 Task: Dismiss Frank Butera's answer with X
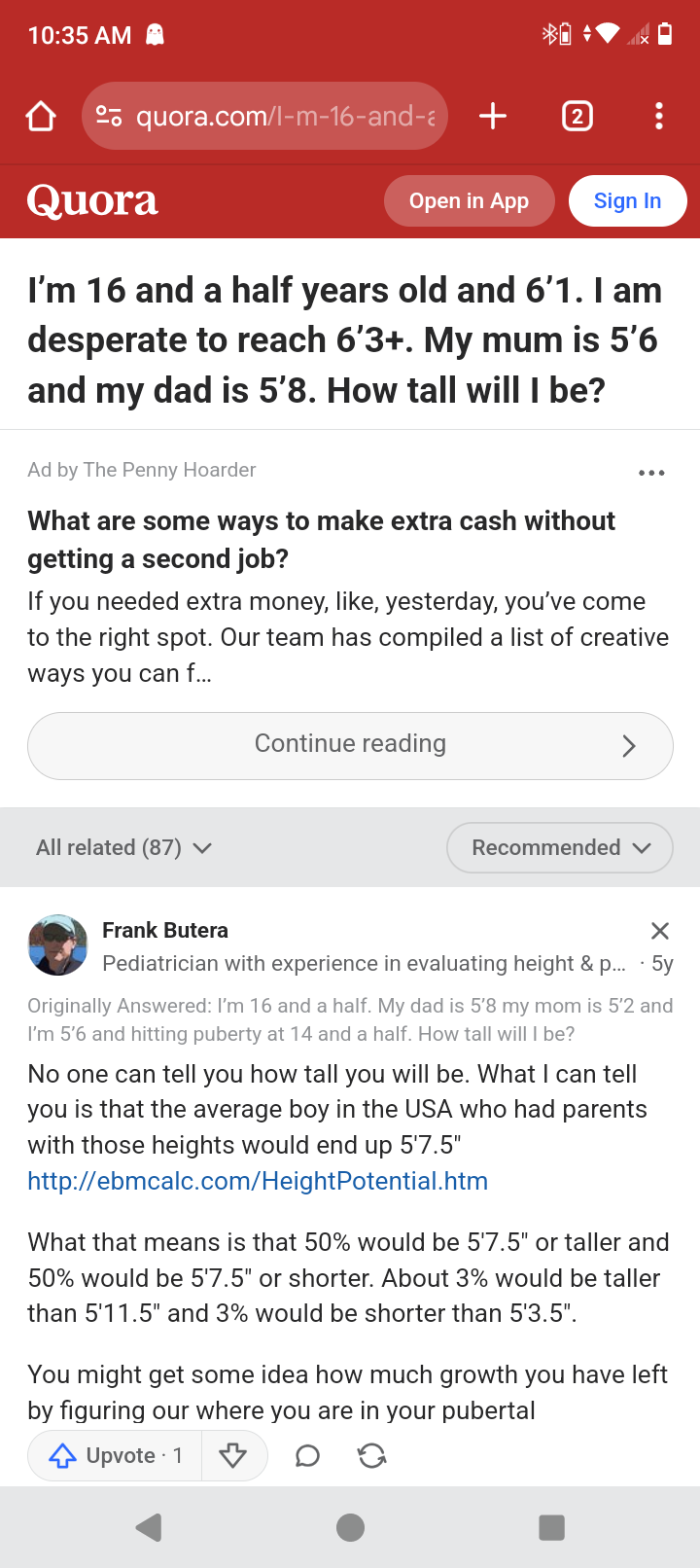(660, 931)
